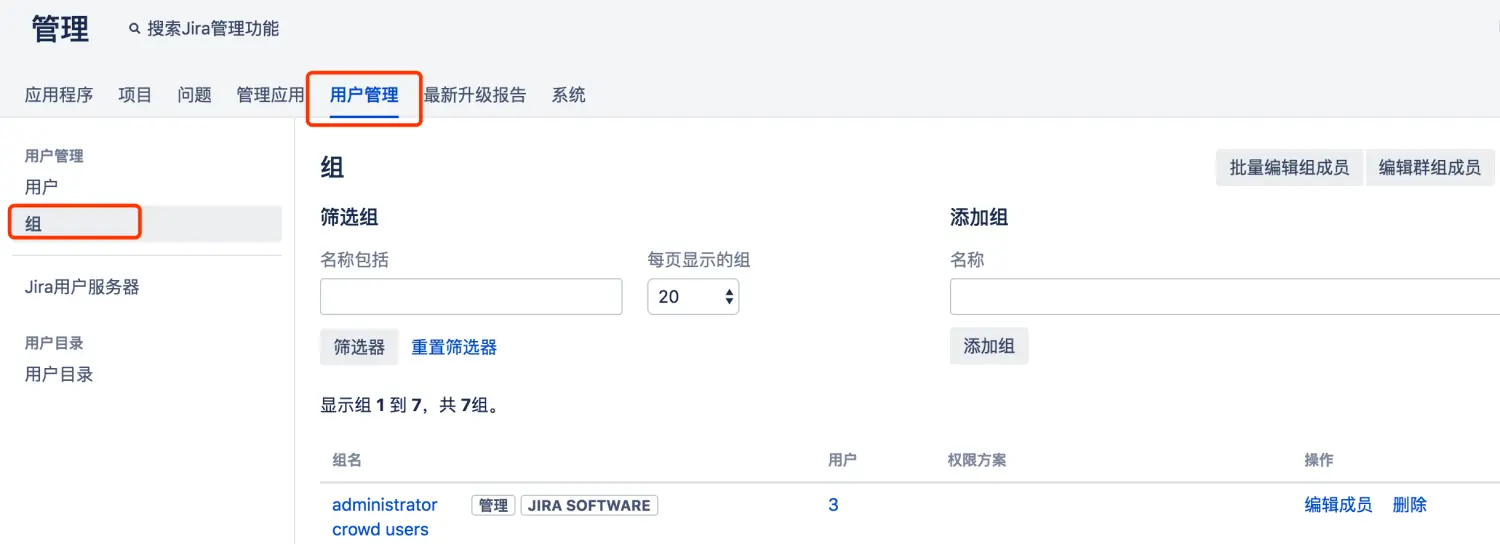Image resolution: width=1500 pixels, height=544 pixels.
Task: Open the 每页显示的组 dropdown
Action: [693, 297]
